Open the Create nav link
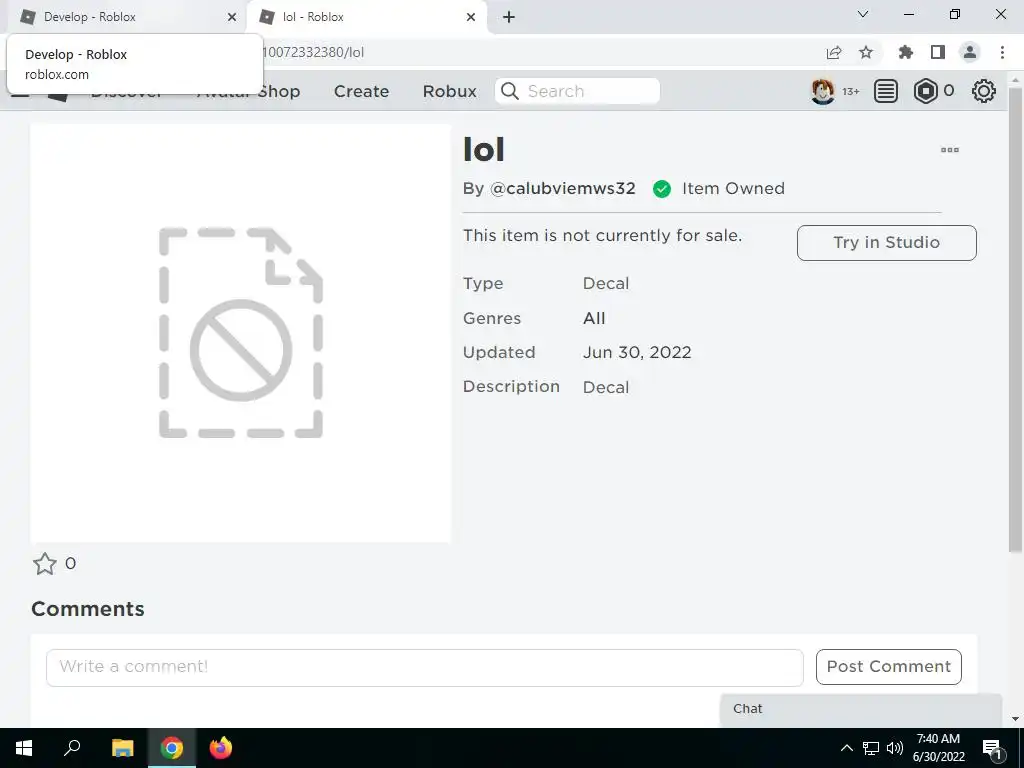This screenshot has height=768, width=1024. (361, 91)
